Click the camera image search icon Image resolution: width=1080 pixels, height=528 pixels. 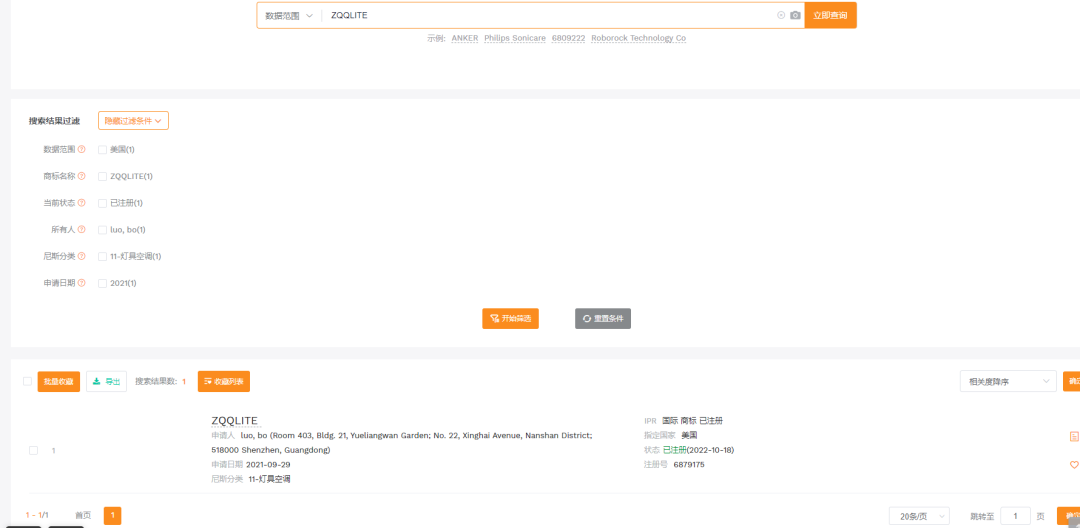coord(796,15)
